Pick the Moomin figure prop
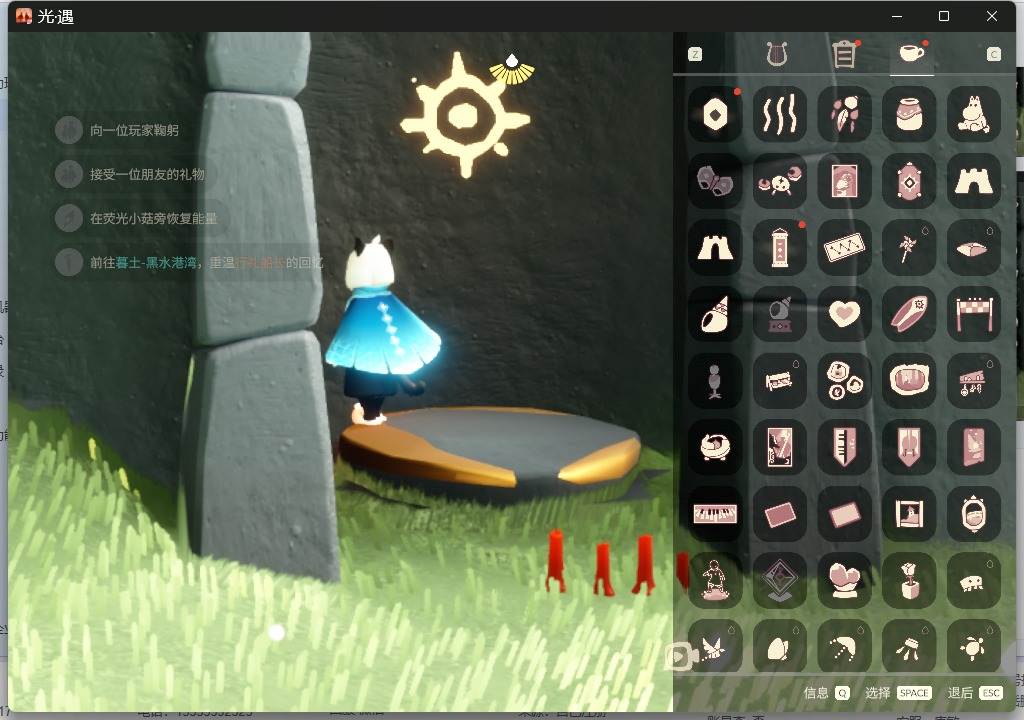The height and width of the screenshot is (720, 1024). [x=974, y=115]
